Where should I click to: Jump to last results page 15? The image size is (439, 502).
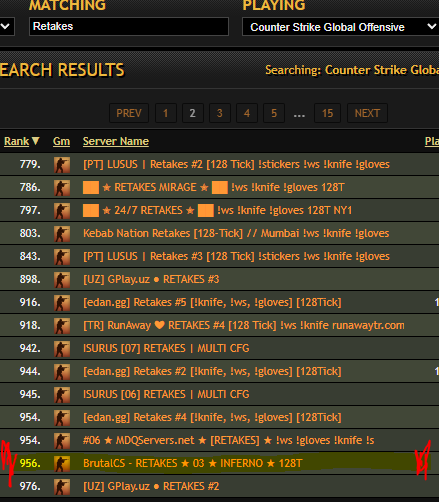327,113
